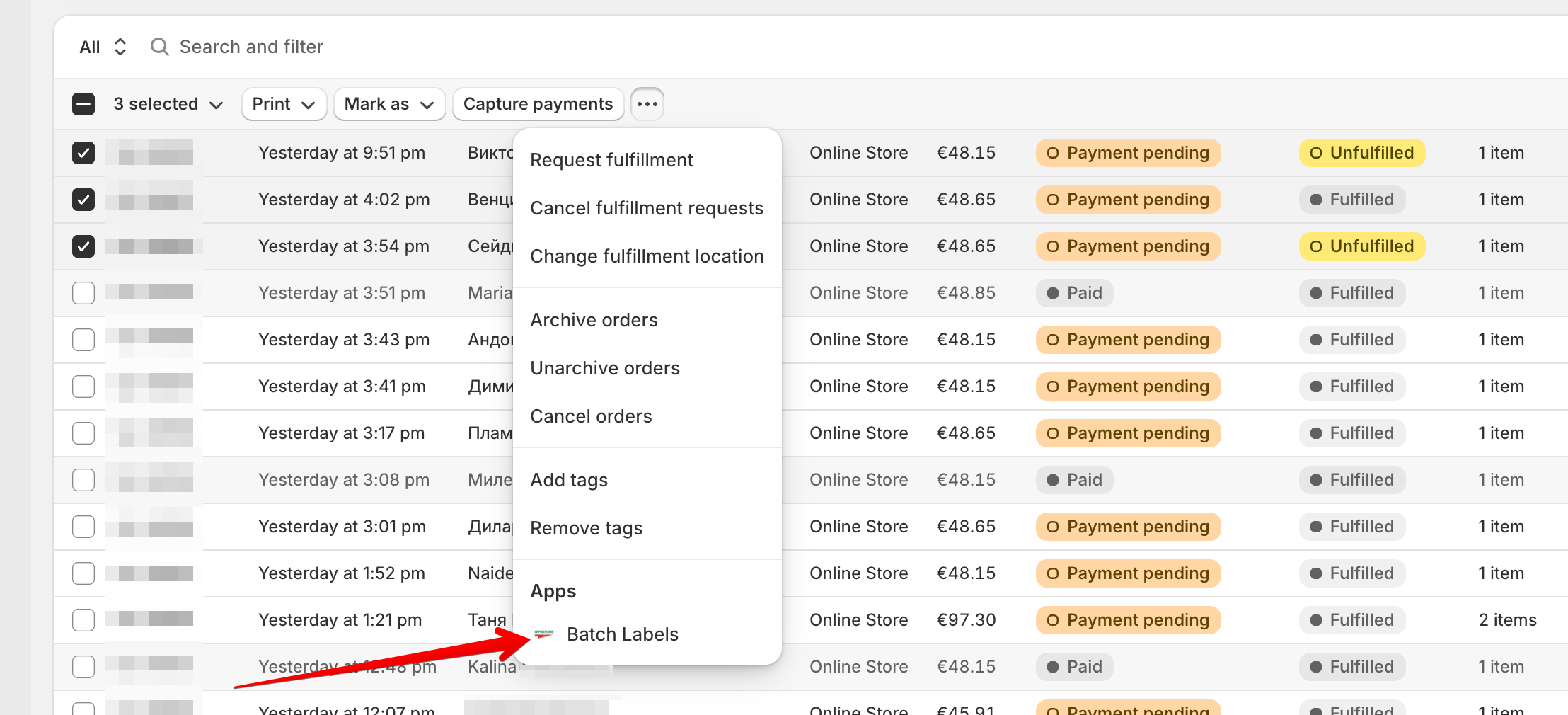Click the Batch Labels app icon
This screenshot has width=1568, height=715.
pyautogui.click(x=543, y=634)
